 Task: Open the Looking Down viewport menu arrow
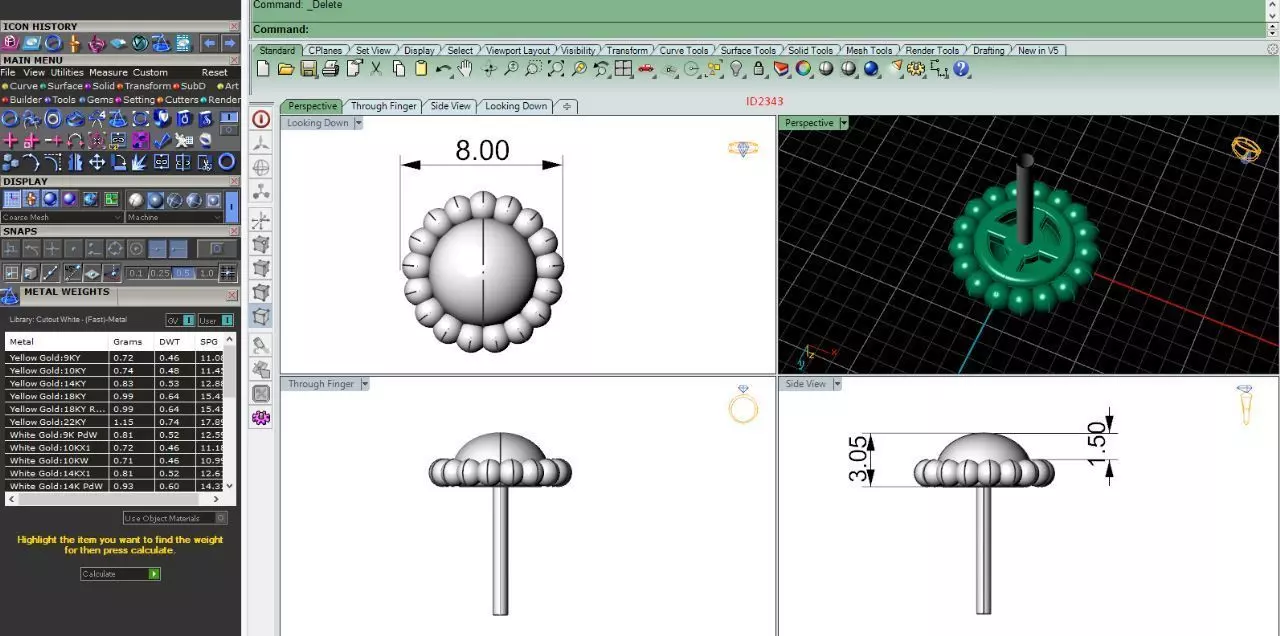[x=358, y=123]
